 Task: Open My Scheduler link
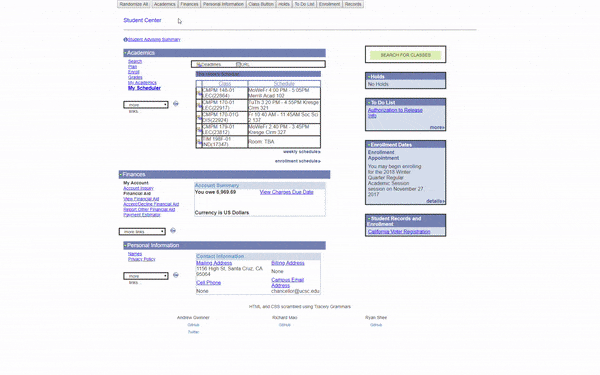click(x=144, y=88)
